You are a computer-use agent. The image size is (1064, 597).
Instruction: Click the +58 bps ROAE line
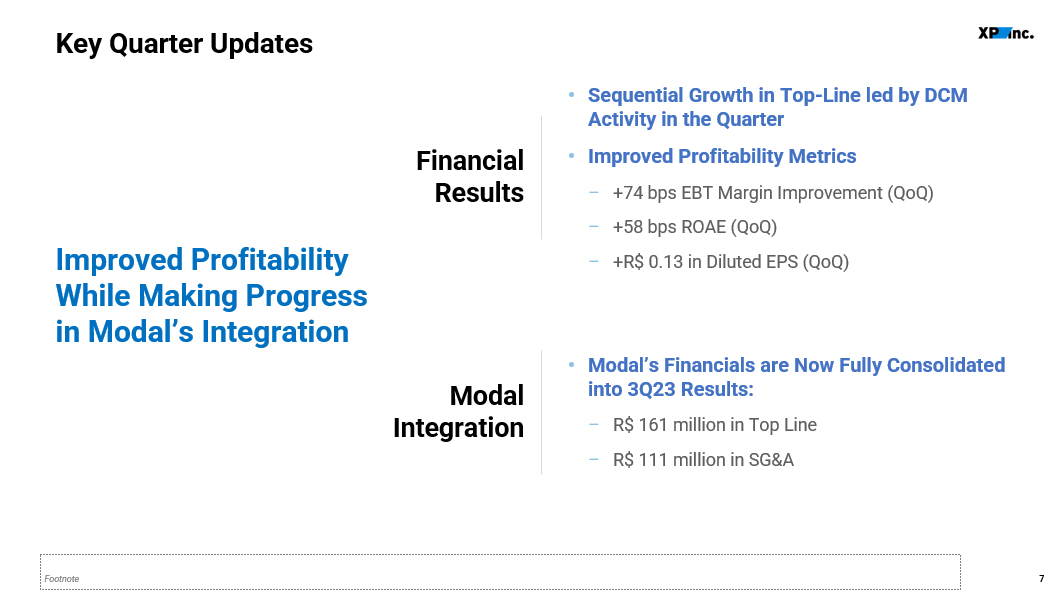tap(695, 227)
